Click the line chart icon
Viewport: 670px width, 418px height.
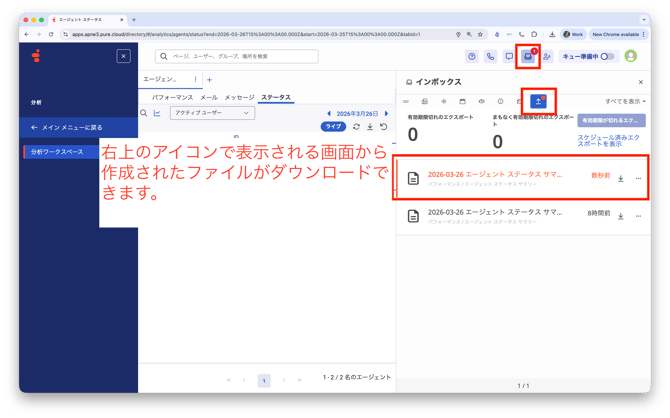point(157,113)
